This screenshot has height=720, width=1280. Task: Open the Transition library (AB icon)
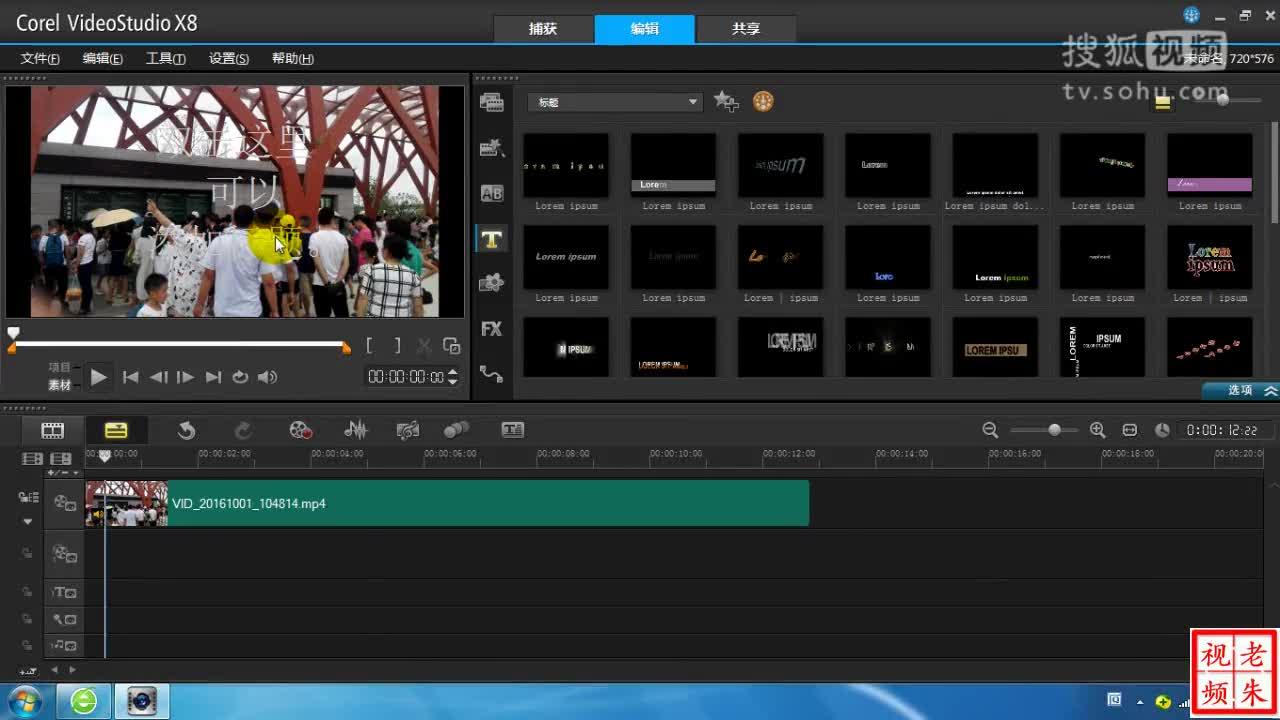tap(491, 193)
